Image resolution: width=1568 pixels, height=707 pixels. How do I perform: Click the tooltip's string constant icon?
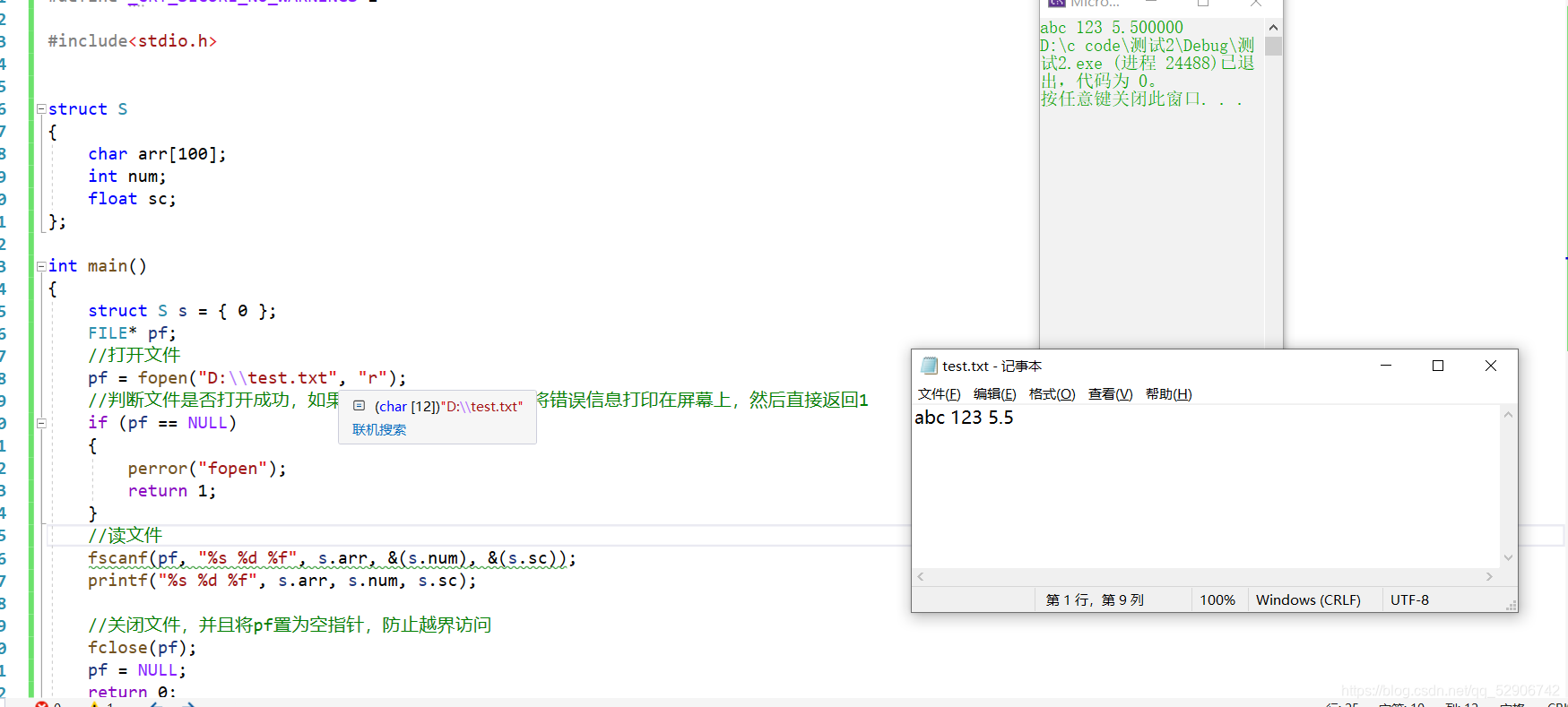[x=360, y=406]
